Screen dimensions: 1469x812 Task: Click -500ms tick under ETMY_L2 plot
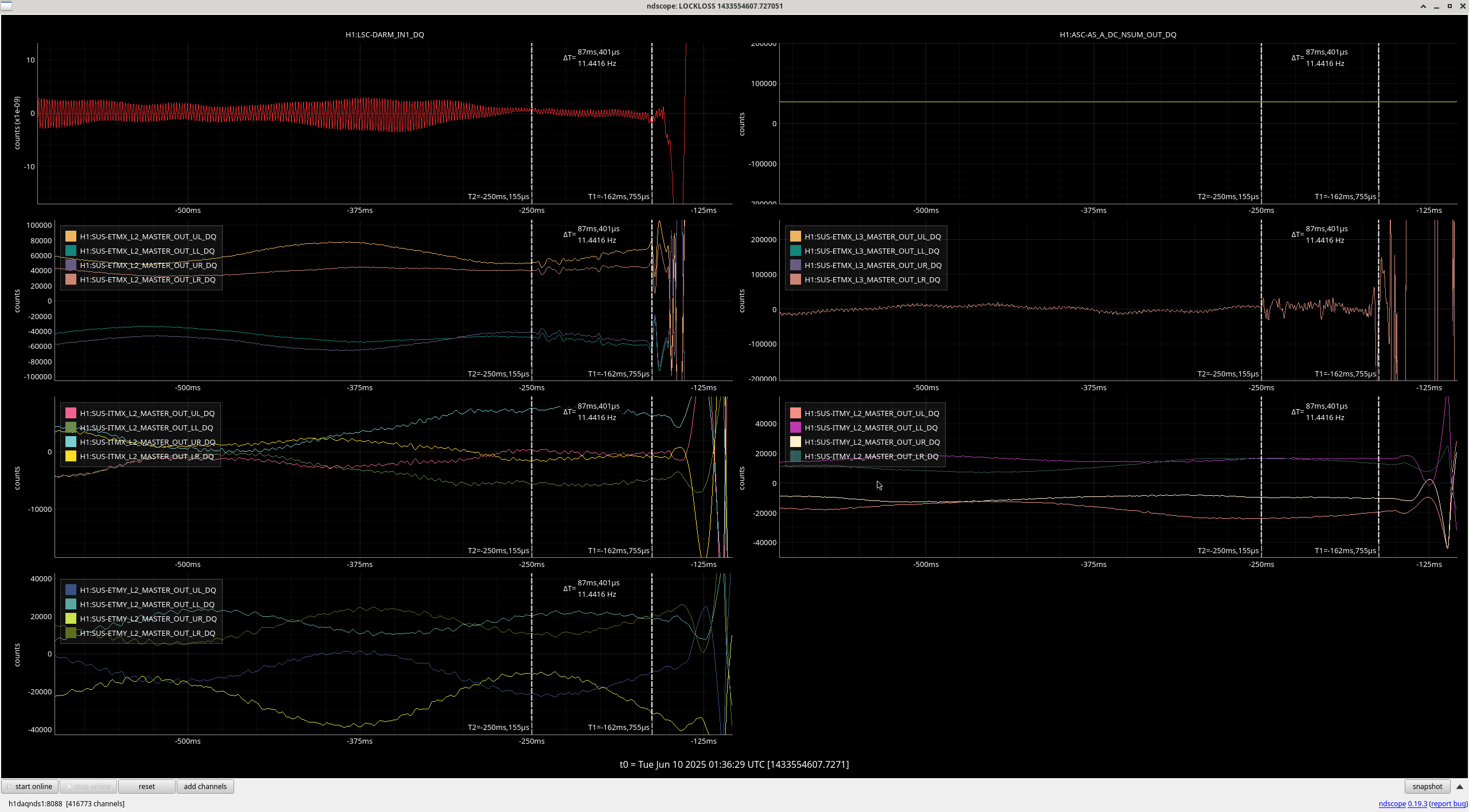pyautogui.click(x=188, y=741)
